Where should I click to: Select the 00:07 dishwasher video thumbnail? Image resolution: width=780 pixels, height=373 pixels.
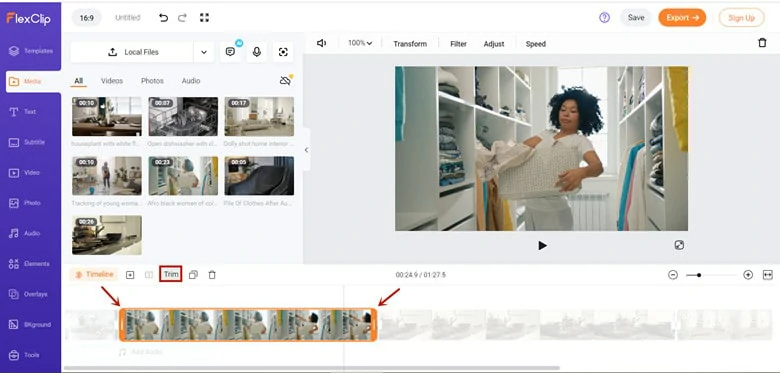coord(183,116)
